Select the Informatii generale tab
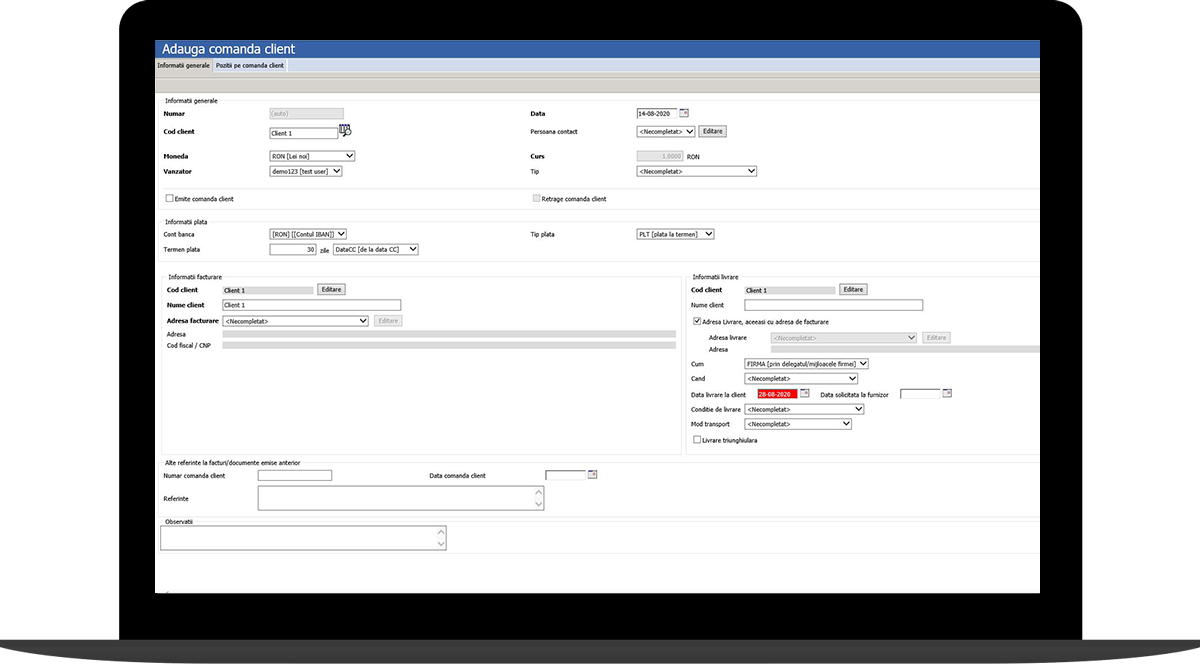The height and width of the screenshot is (664, 1200). click(x=184, y=66)
